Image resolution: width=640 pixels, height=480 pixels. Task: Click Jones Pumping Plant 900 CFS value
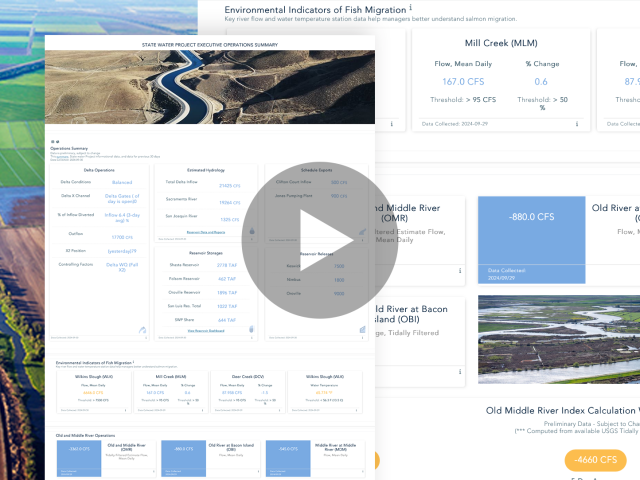(x=339, y=196)
